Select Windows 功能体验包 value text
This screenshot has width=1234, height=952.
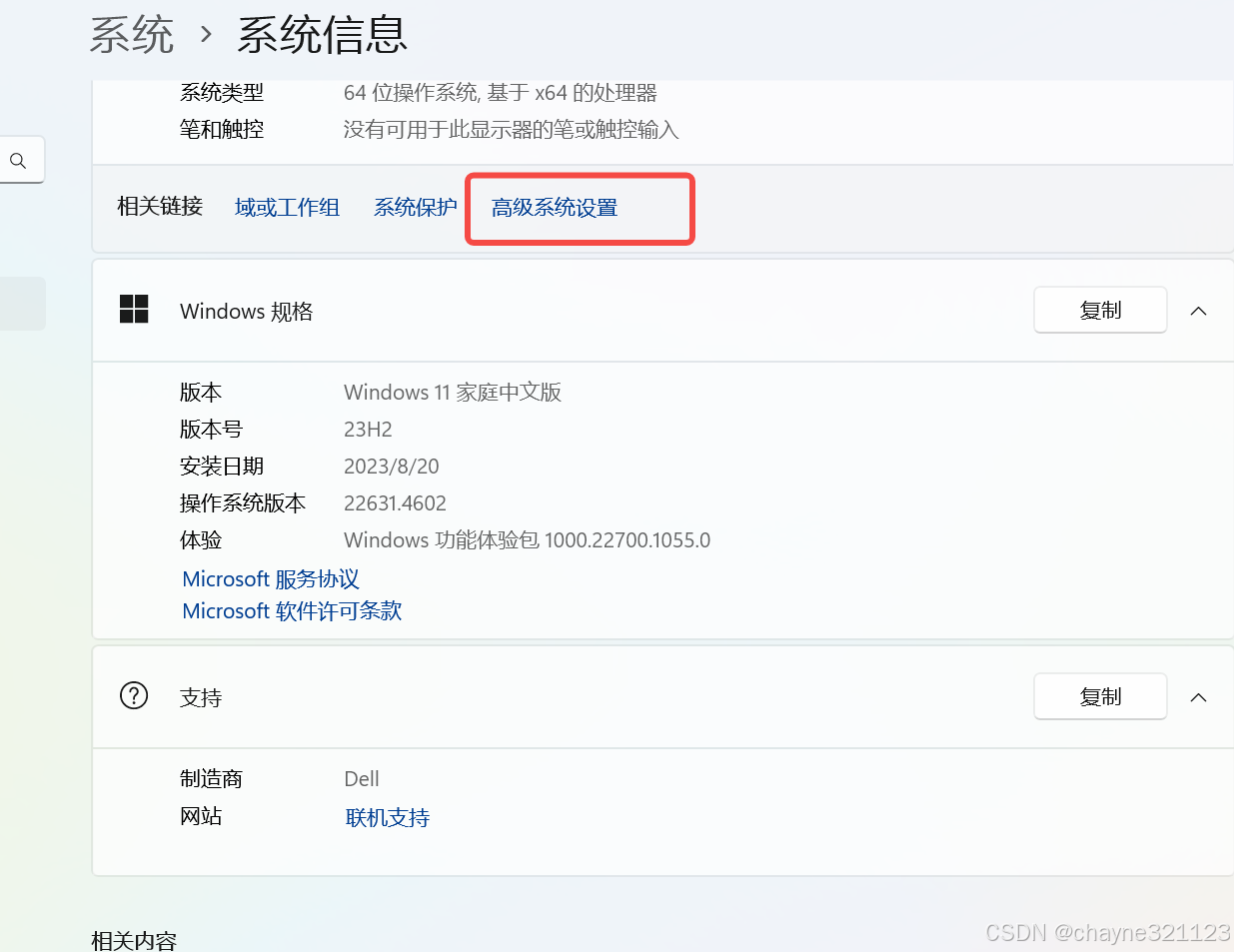(x=528, y=540)
